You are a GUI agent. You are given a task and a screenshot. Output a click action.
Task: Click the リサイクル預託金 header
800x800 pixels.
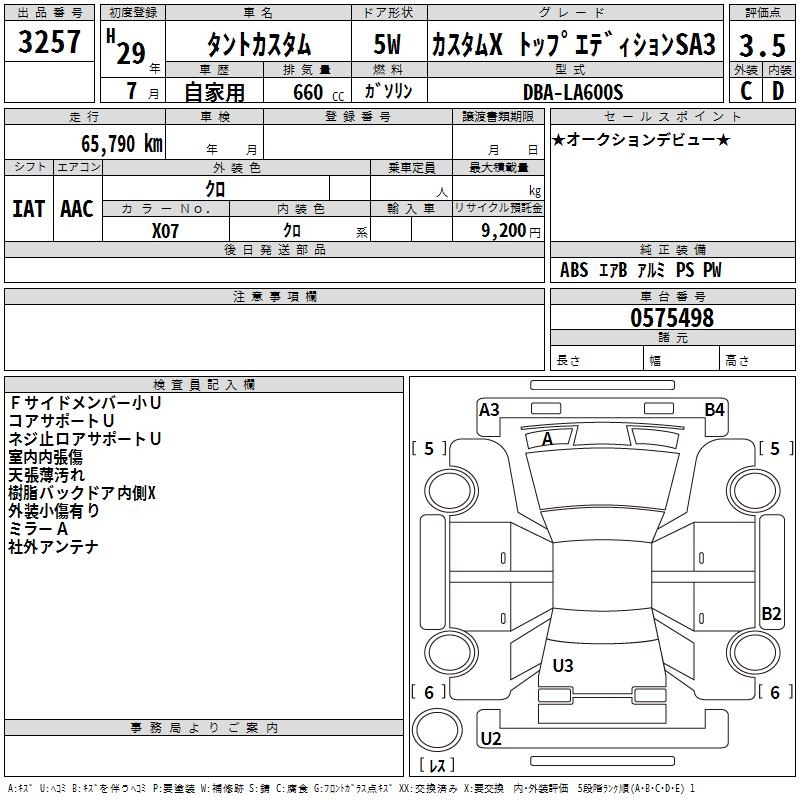[498, 209]
